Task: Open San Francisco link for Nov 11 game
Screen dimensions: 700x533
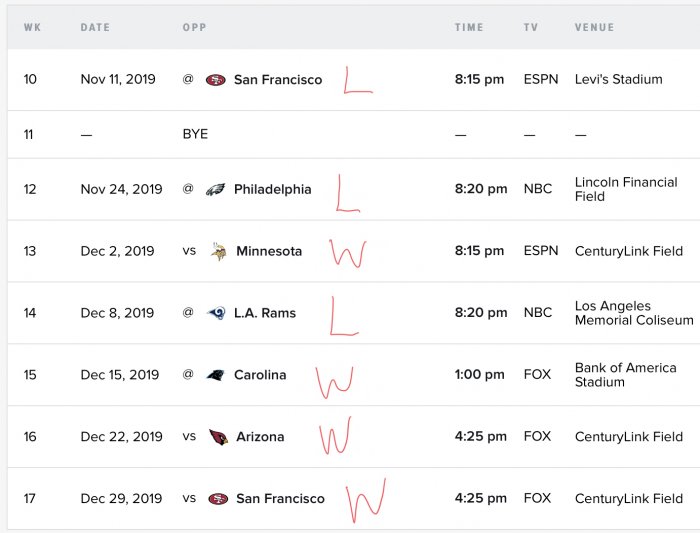Action: click(278, 80)
